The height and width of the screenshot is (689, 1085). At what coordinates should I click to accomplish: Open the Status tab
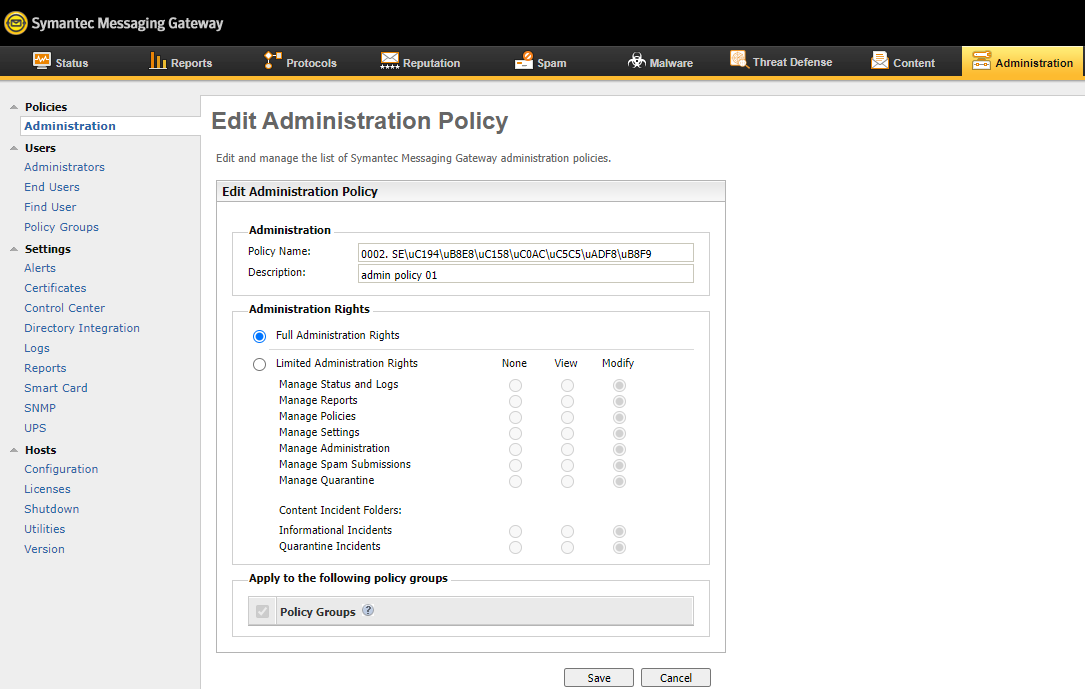[60, 62]
